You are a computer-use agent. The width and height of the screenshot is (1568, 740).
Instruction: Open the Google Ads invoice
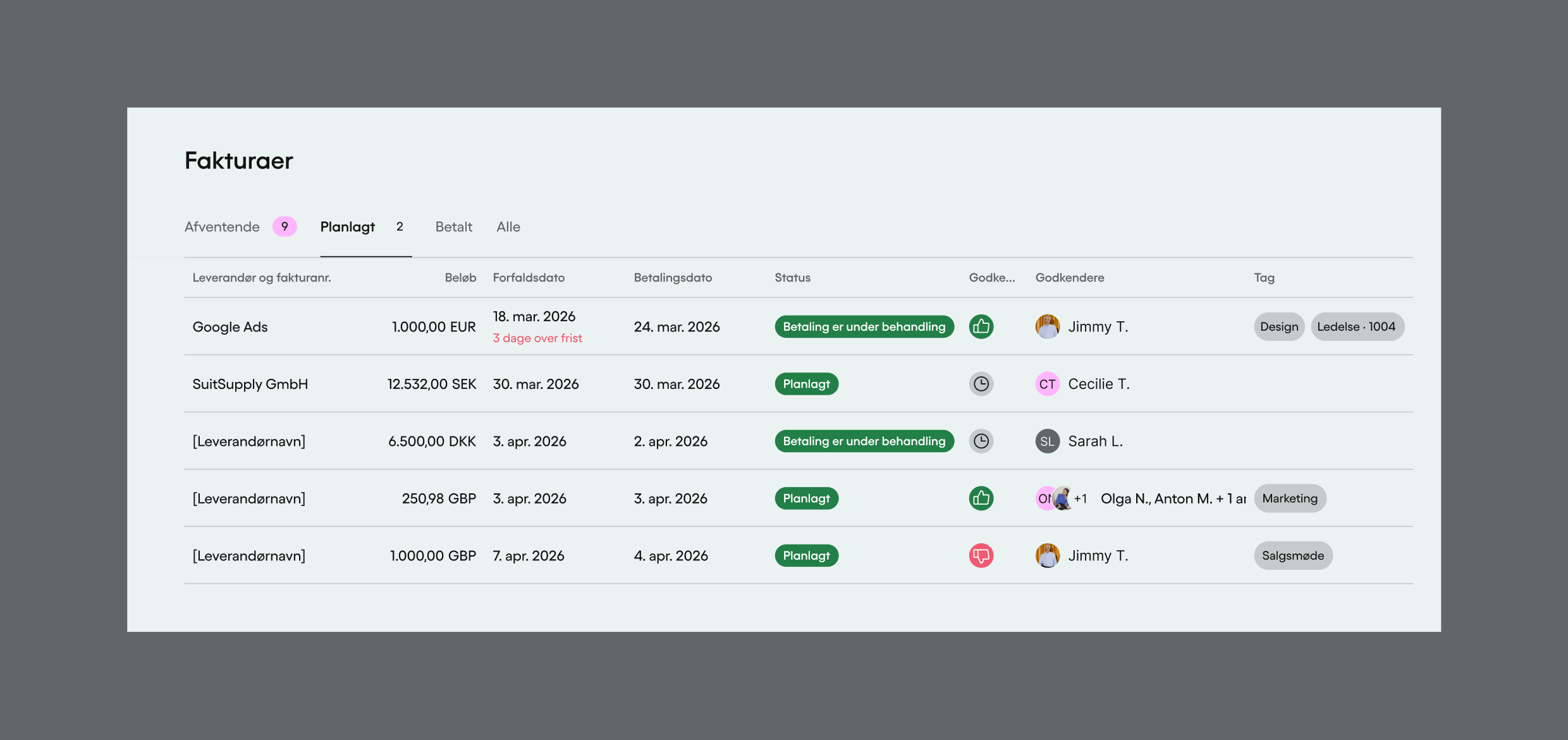coord(230,327)
